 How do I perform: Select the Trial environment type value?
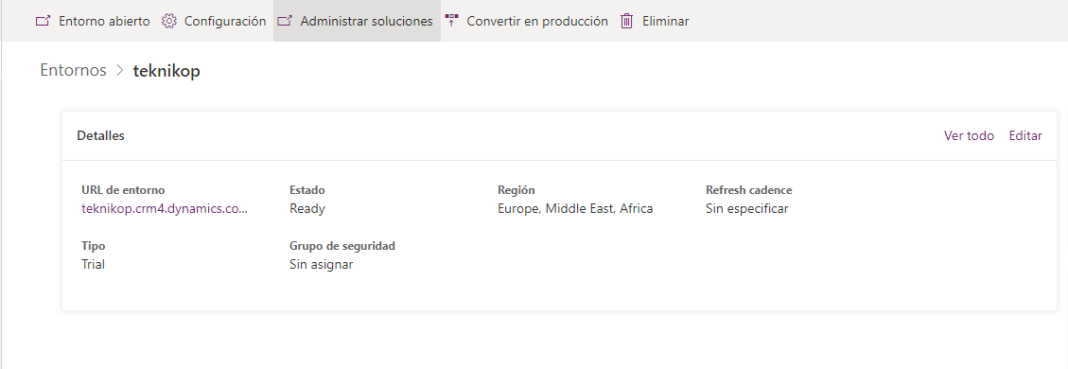pos(93,264)
